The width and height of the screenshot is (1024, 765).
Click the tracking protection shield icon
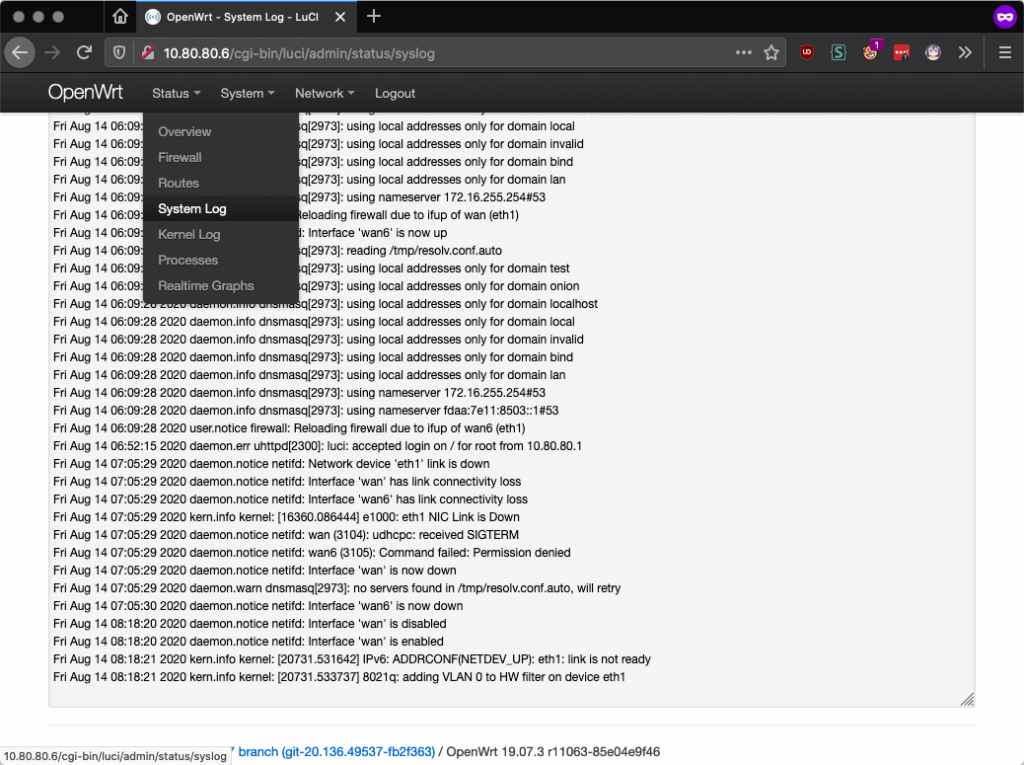click(x=119, y=53)
